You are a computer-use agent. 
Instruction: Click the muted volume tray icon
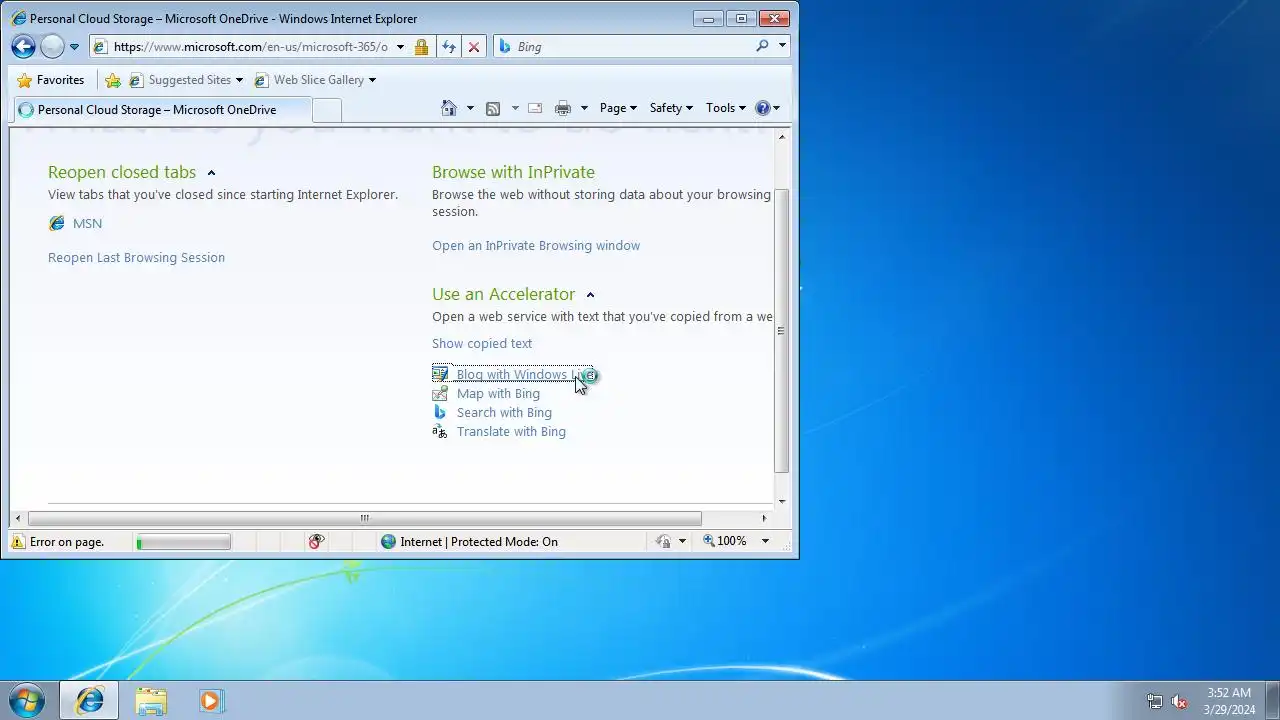[1180, 702]
